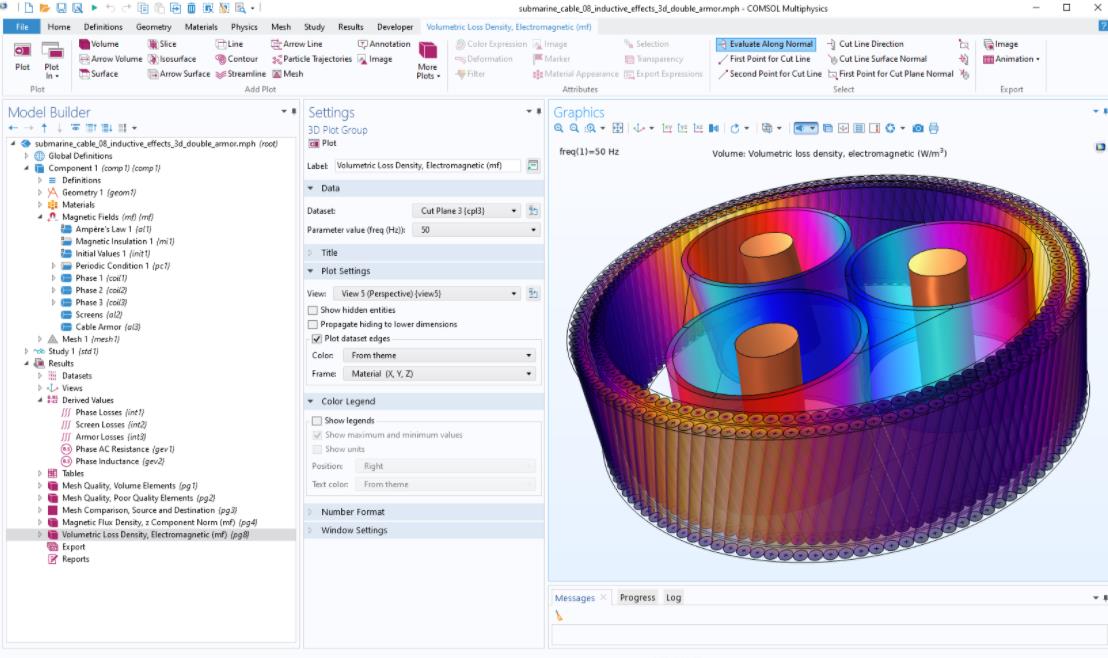Viewport: 1108px width, 658px height.
Task: Open More Plots dropdown in ribbon
Action: tap(428, 61)
